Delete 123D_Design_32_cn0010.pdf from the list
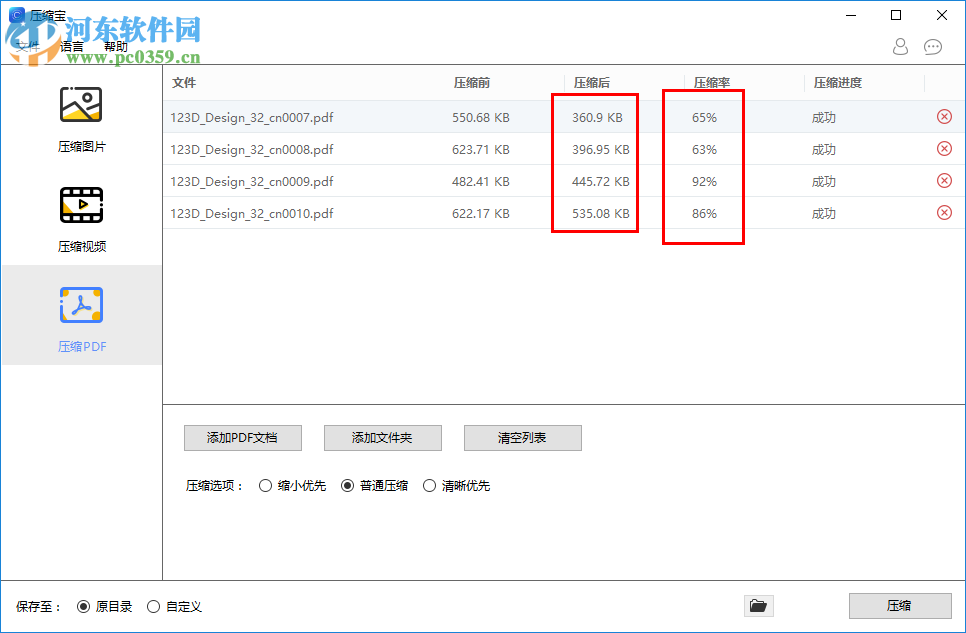Screen dimensions: 966x633 coord(943,212)
